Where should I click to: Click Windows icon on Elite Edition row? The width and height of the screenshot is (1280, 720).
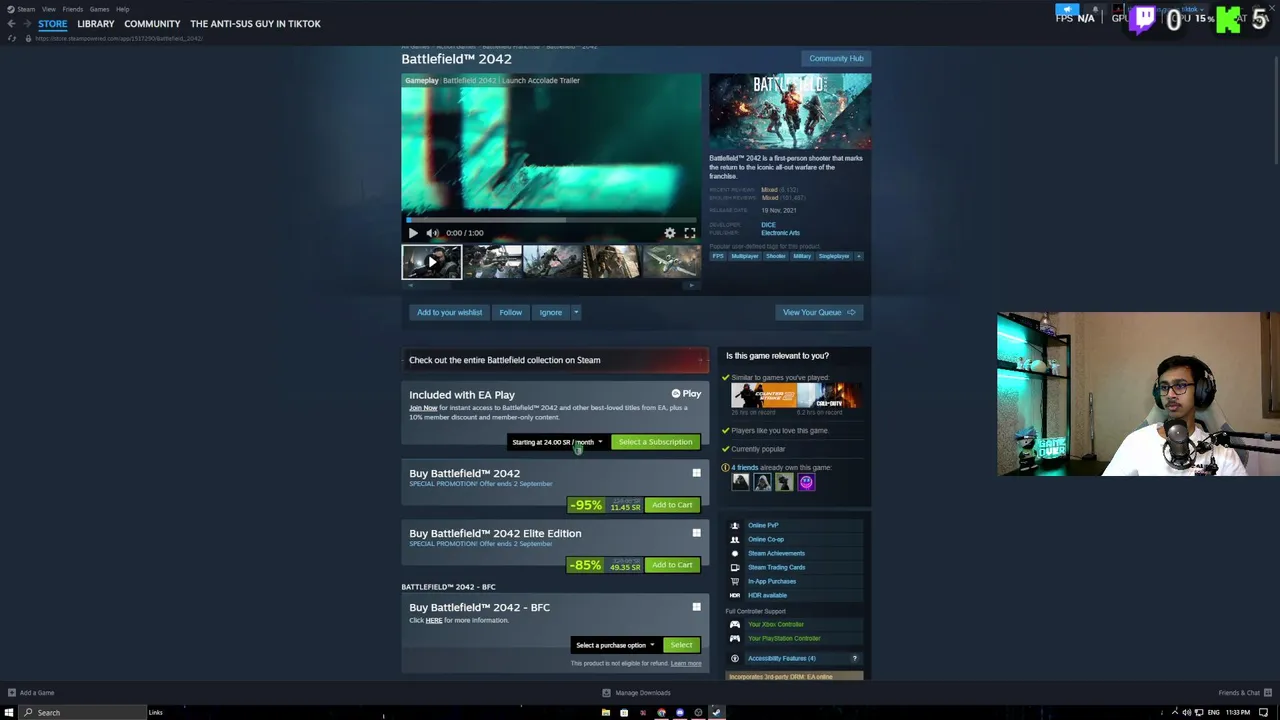coord(697,533)
